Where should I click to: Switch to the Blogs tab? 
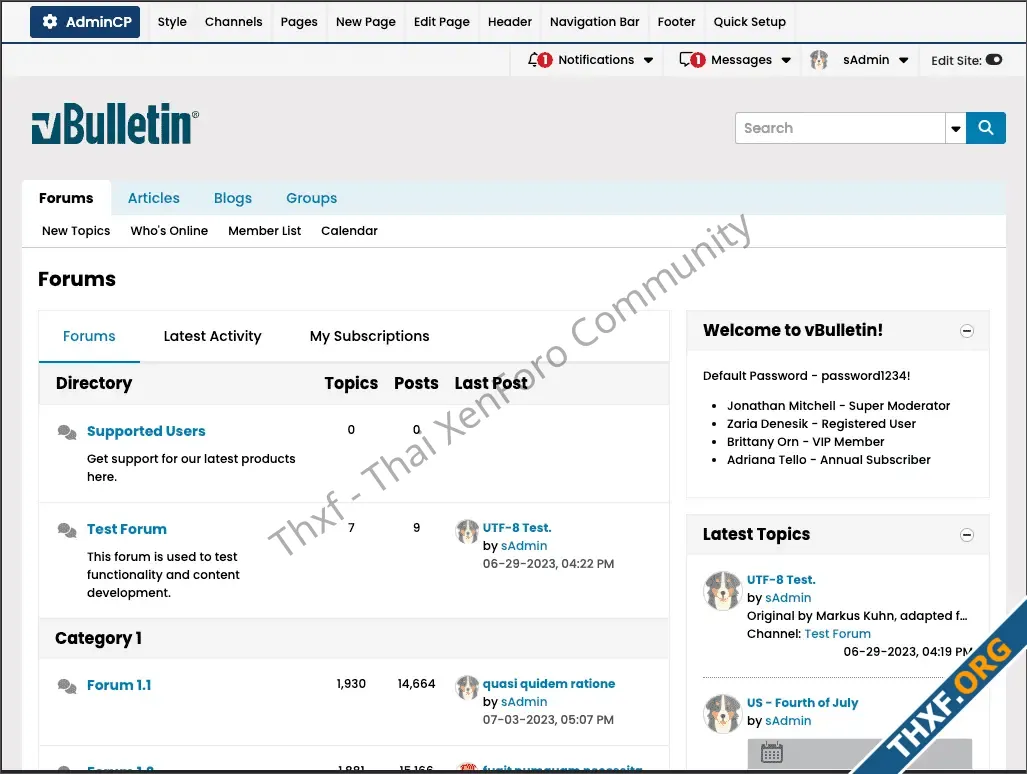233,198
